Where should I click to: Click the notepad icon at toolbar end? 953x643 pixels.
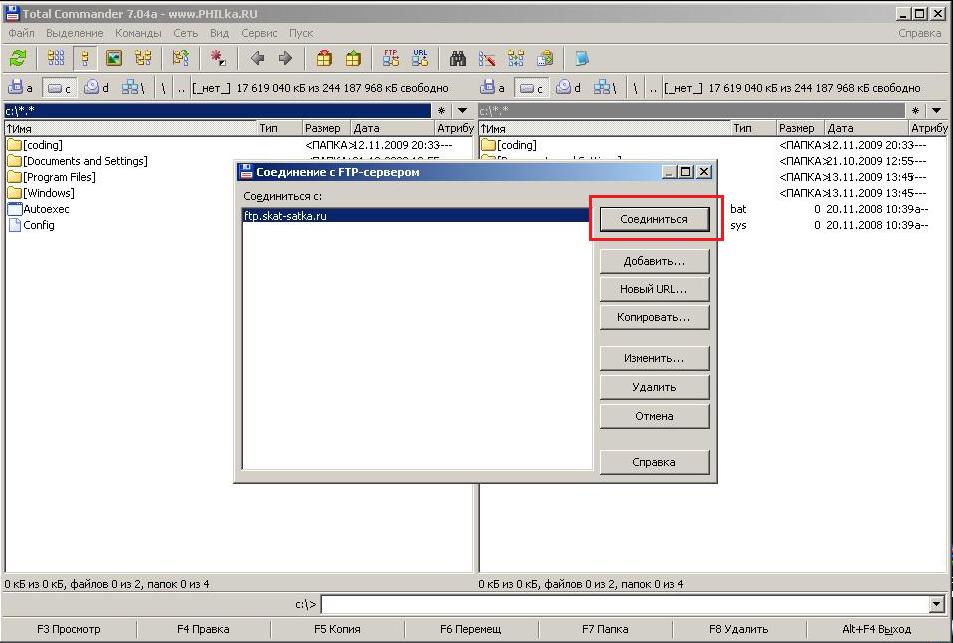click(582, 58)
